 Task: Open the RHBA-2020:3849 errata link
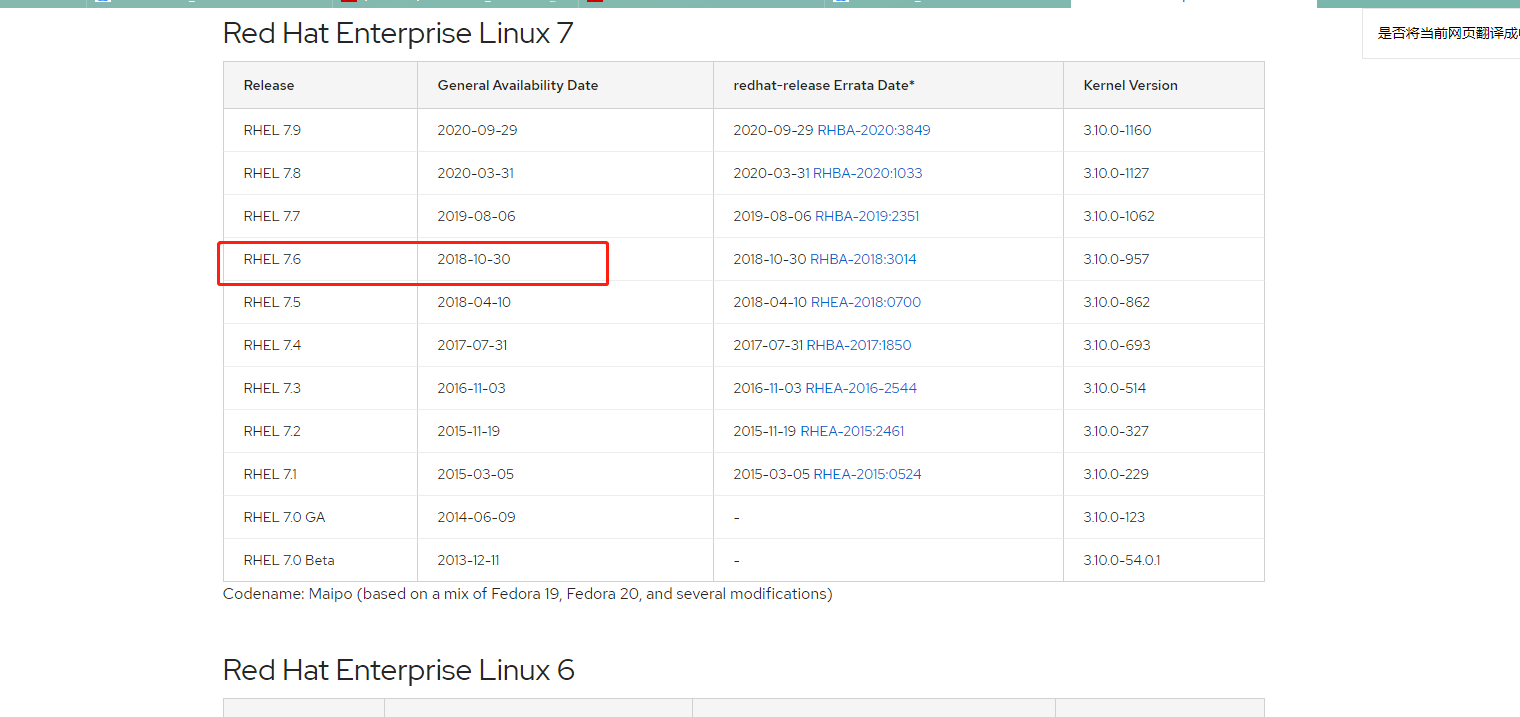click(874, 130)
